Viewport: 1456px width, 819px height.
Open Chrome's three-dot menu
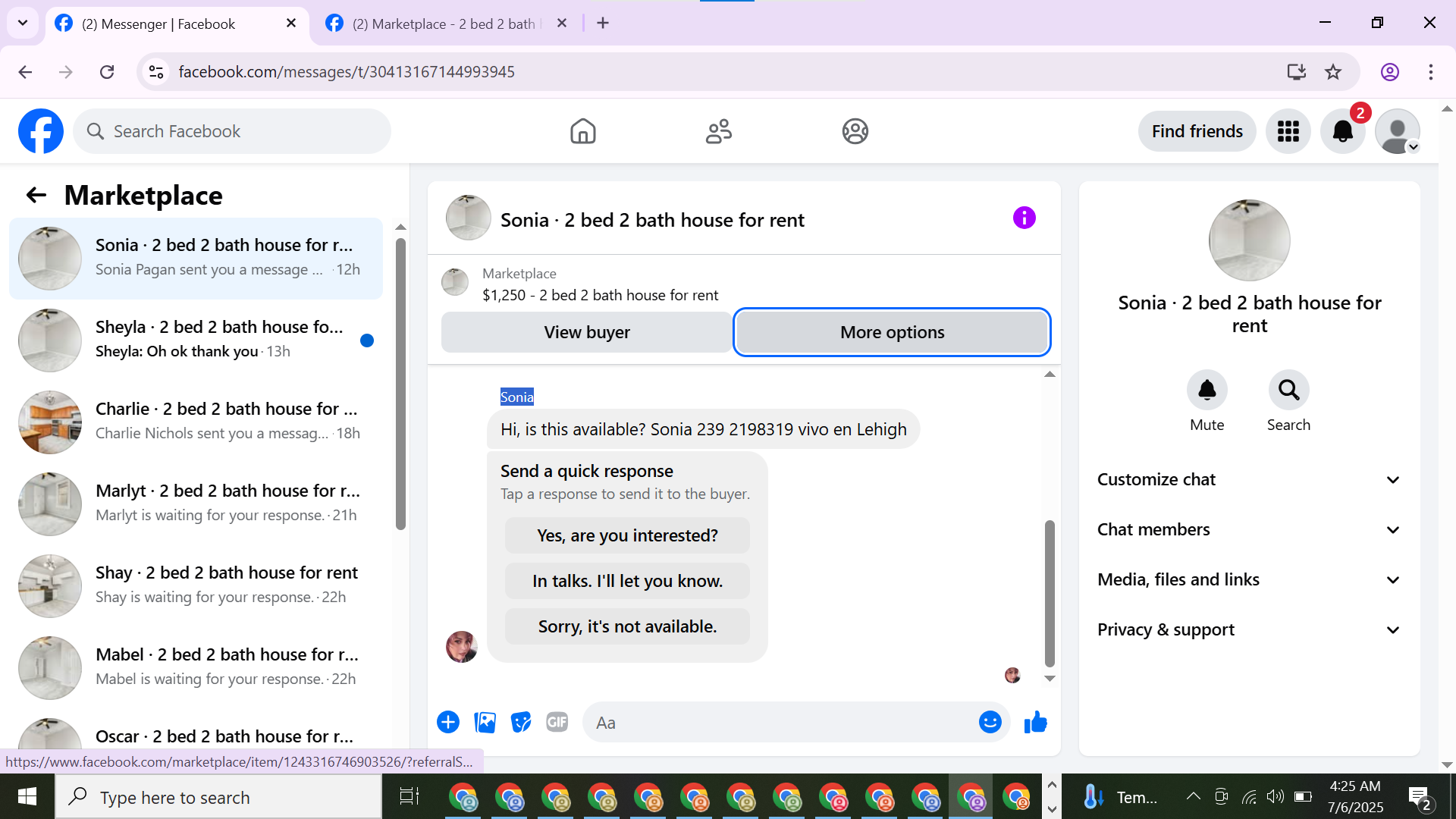click(1431, 72)
